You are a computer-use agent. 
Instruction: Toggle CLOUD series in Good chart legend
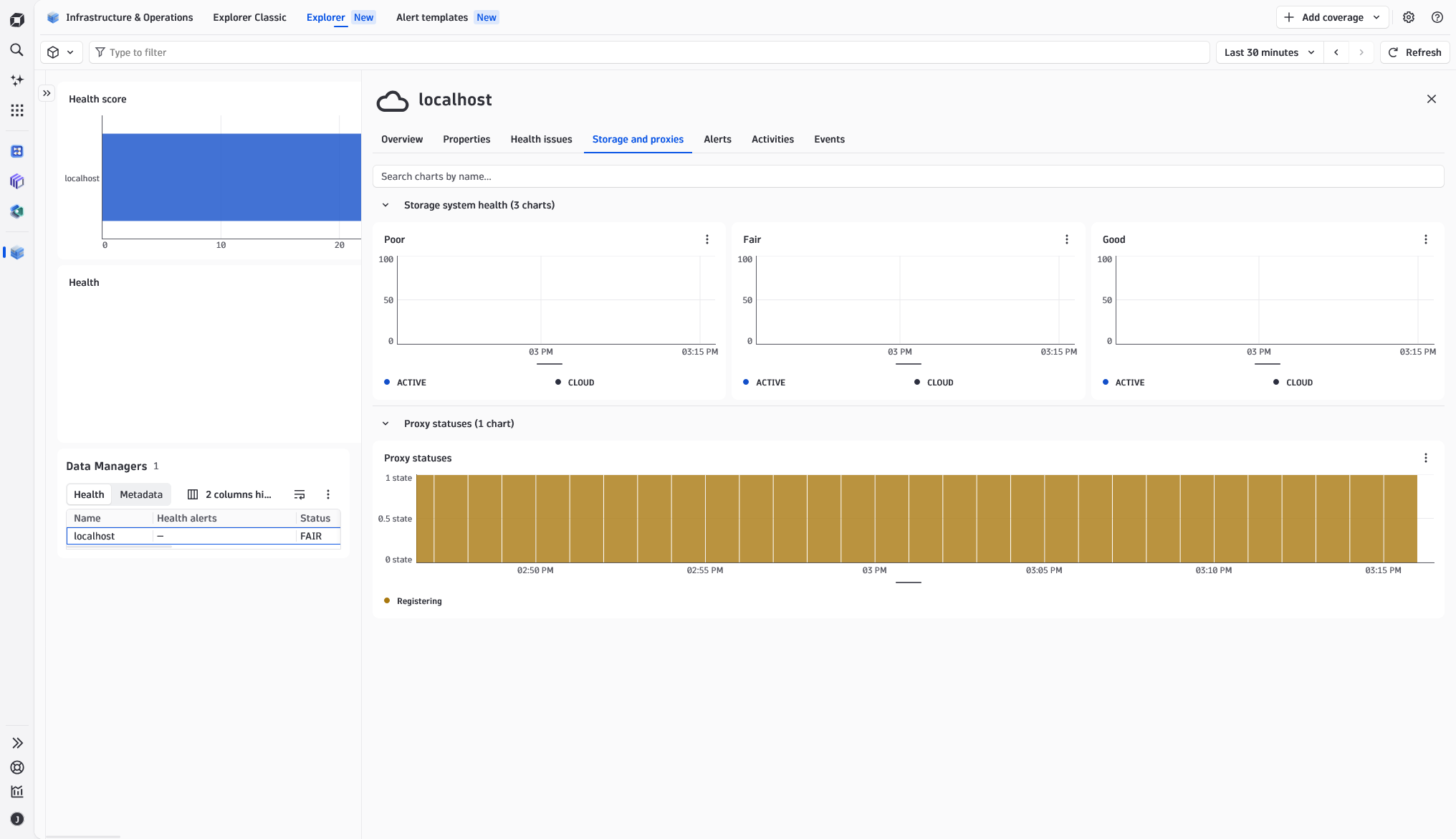[x=1293, y=383]
